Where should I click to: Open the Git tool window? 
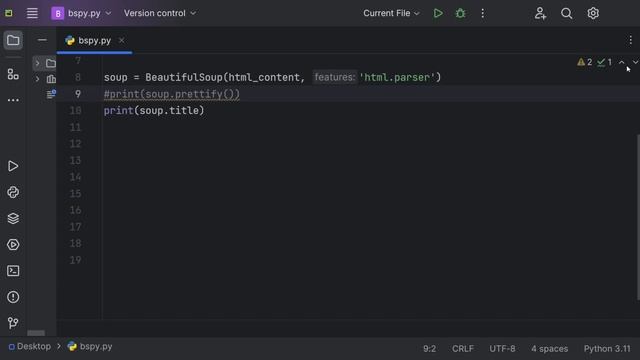[x=13, y=323]
